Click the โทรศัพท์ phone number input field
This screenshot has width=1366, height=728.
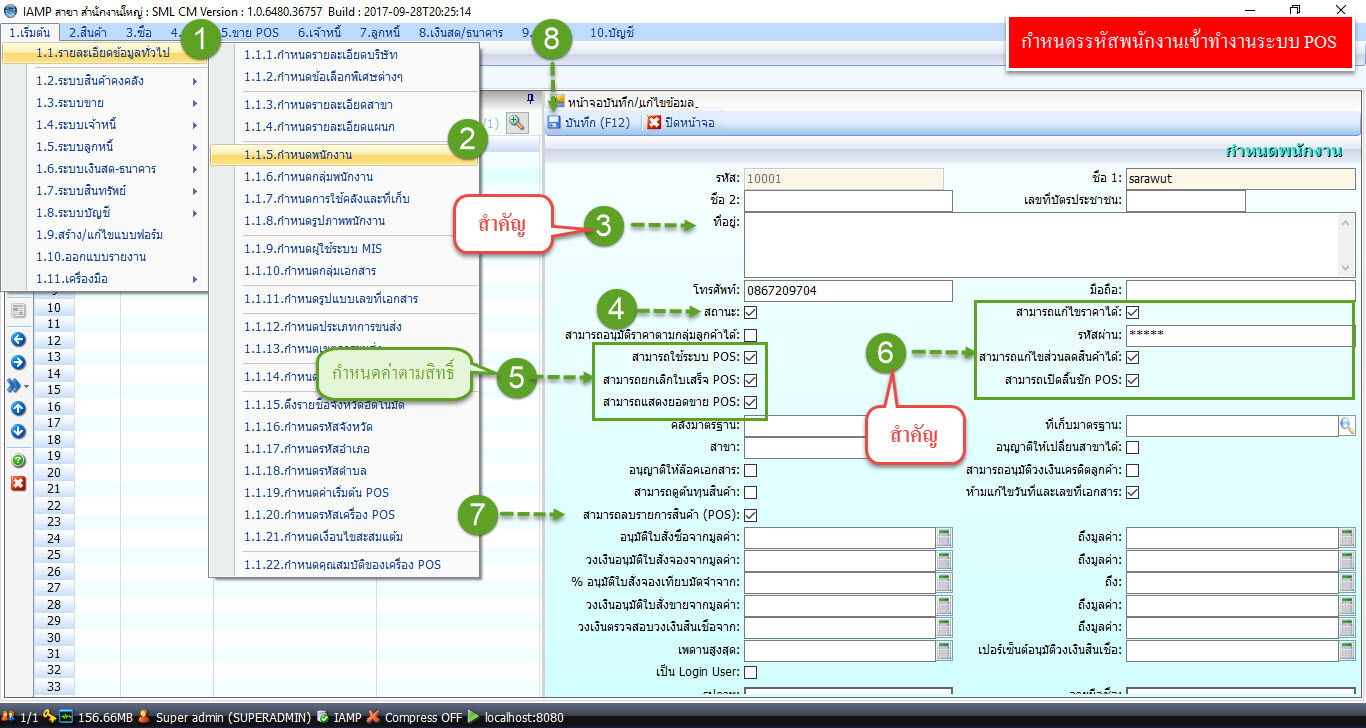[x=848, y=290]
